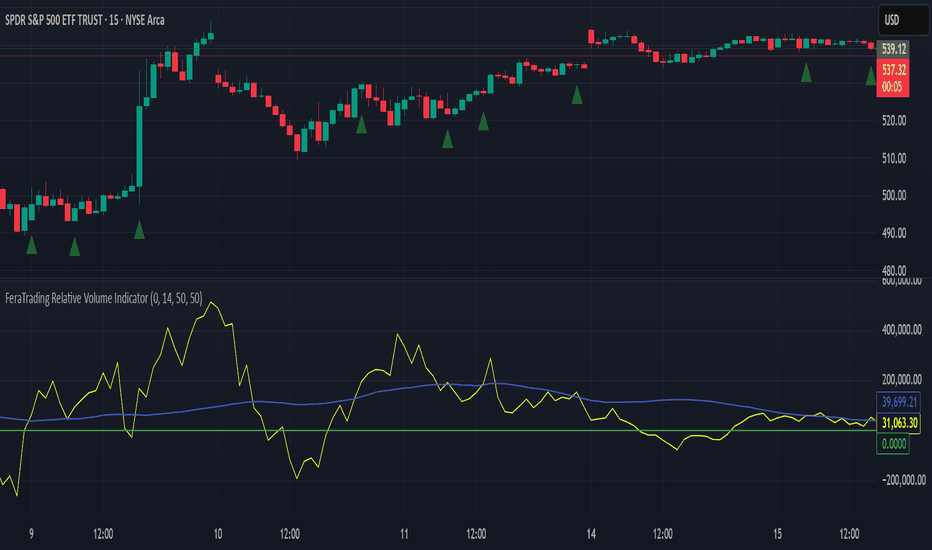This screenshot has height=550, width=932.
Task: Click the 200,000.00 indicator scale value
Action: pos(902,379)
